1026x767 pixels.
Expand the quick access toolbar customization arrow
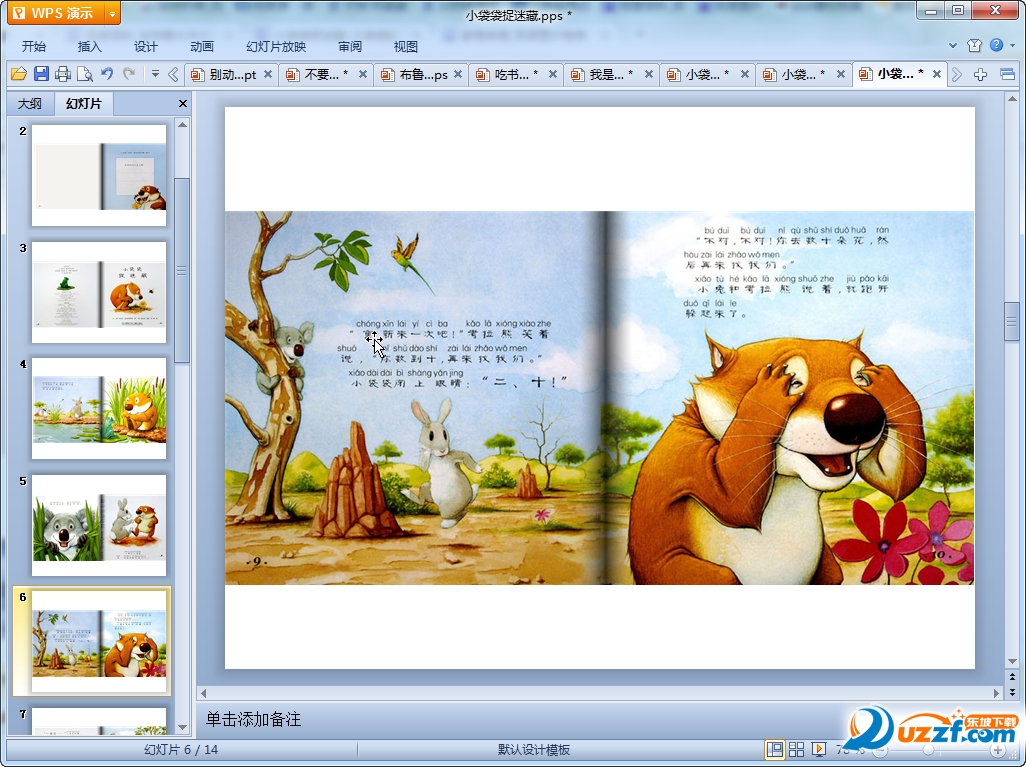pyautogui.click(x=155, y=74)
